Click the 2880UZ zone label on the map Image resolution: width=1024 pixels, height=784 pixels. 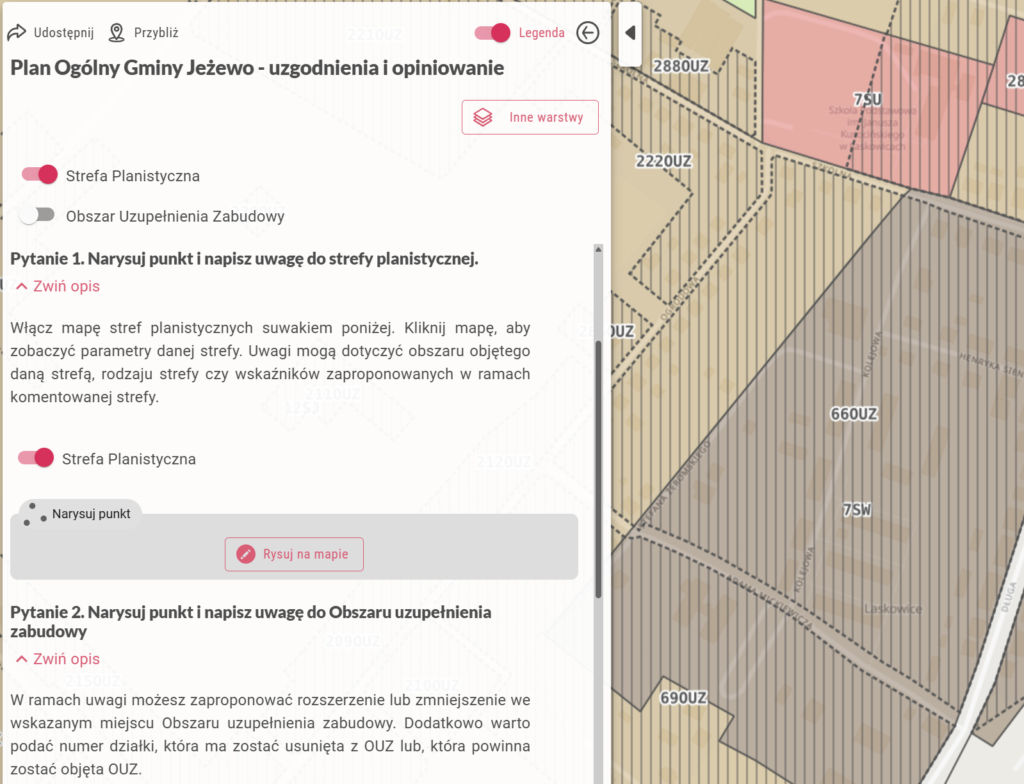(x=681, y=66)
